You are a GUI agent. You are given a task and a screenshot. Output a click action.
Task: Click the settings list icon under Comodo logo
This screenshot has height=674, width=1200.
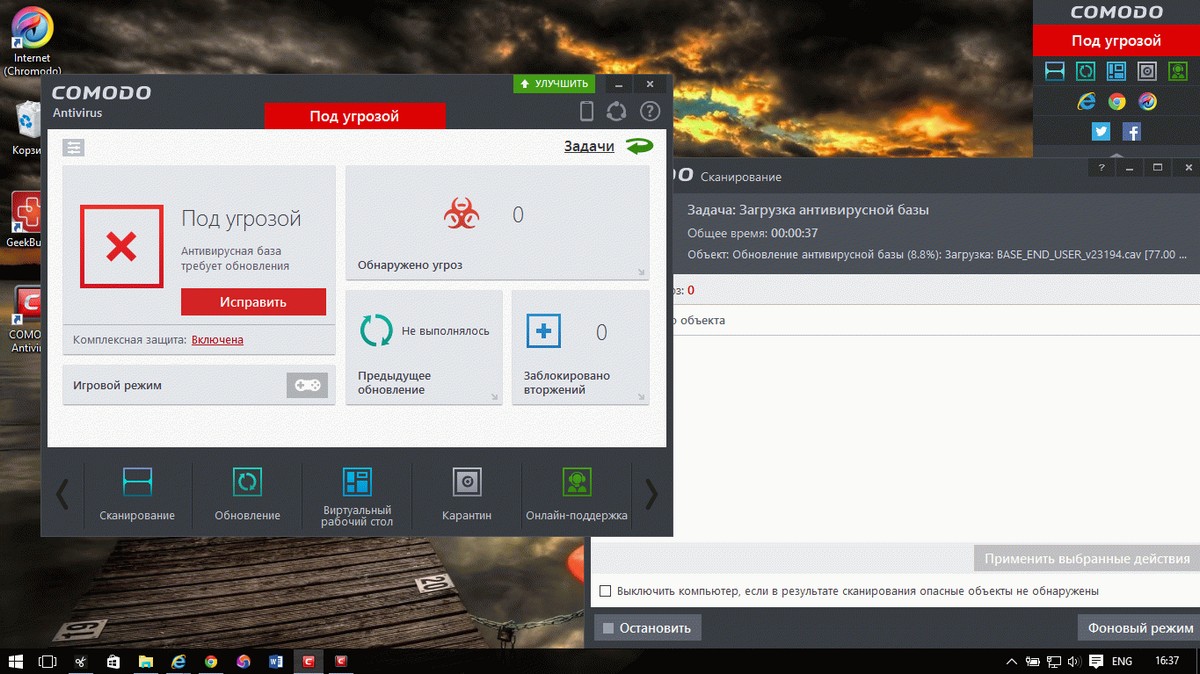pos(73,147)
